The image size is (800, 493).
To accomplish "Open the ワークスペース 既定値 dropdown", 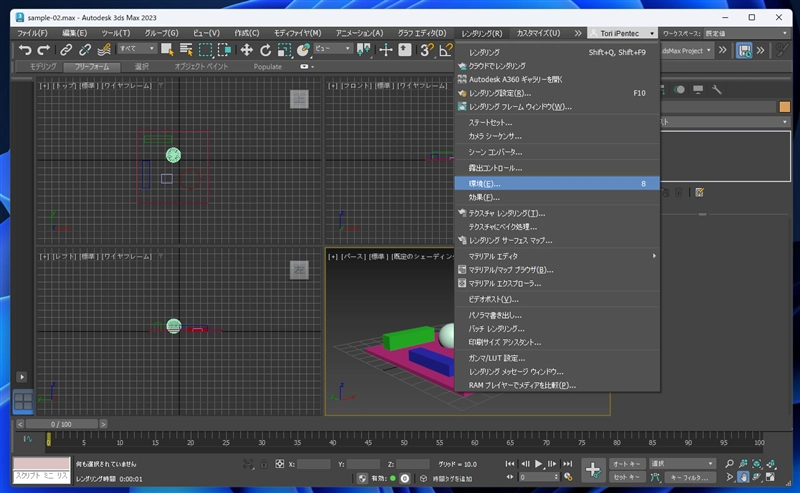I will [x=746, y=33].
